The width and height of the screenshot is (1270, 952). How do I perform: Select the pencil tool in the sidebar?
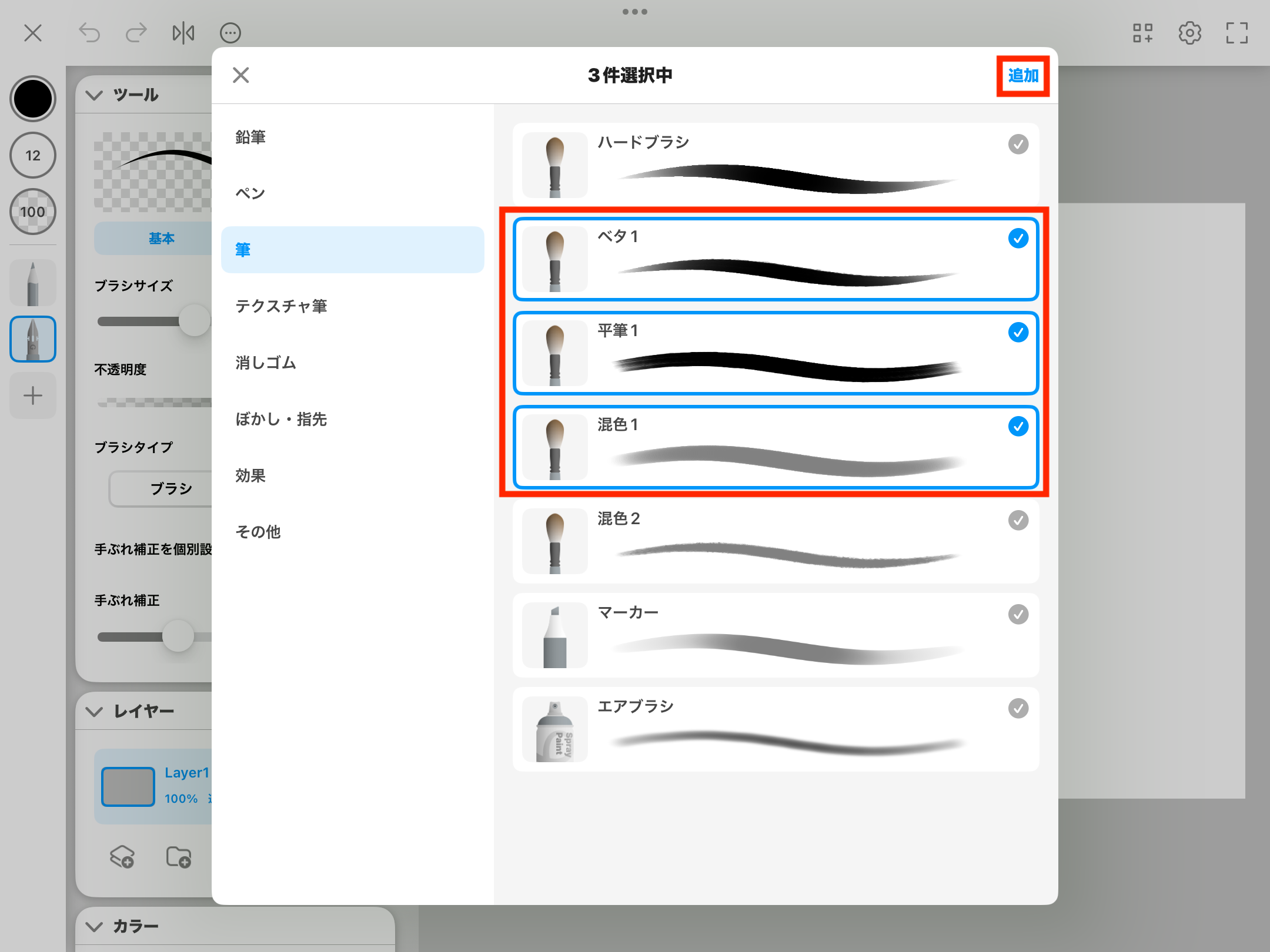click(x=33, y=283)
